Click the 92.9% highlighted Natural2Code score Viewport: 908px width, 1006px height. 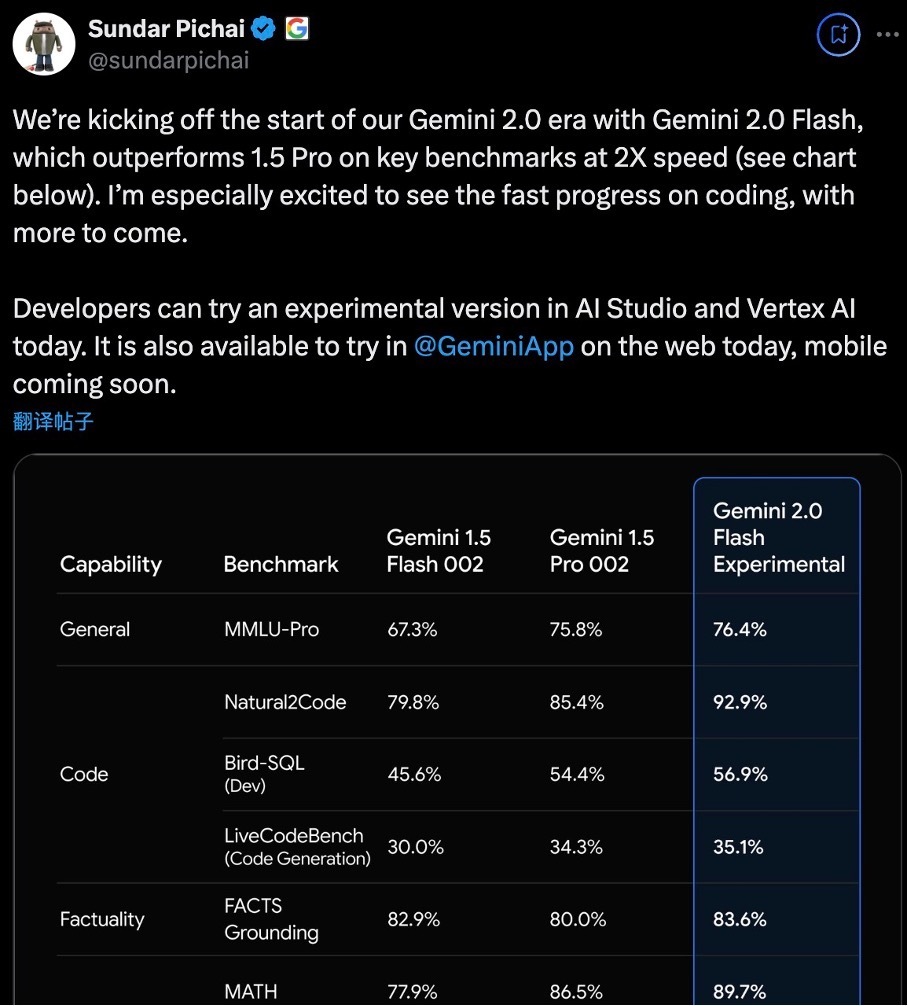coord(740,702)
